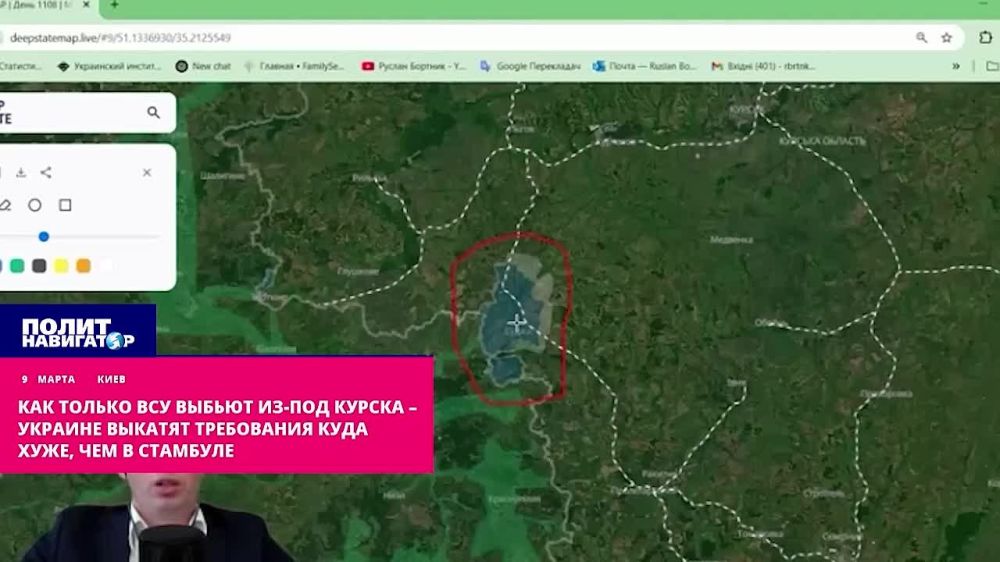
Task: Click the map search magnifier icon
Action: pyautogui.click(x=153, y=113)
